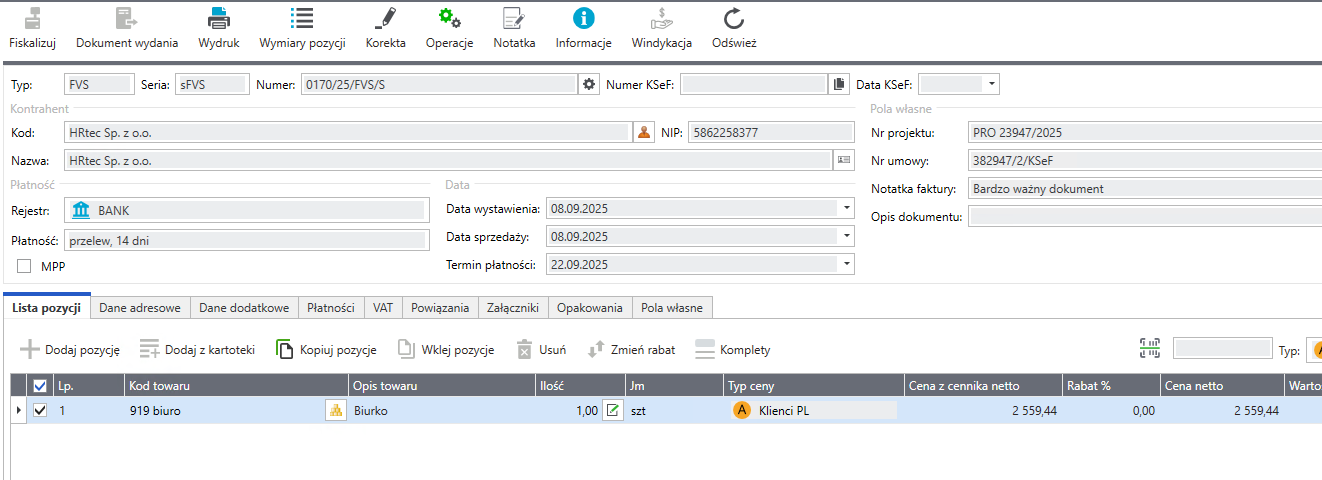1322x480 pixels.
Task: Click barcode scanner icon in list toolbar
Action: click(1149, 349)
